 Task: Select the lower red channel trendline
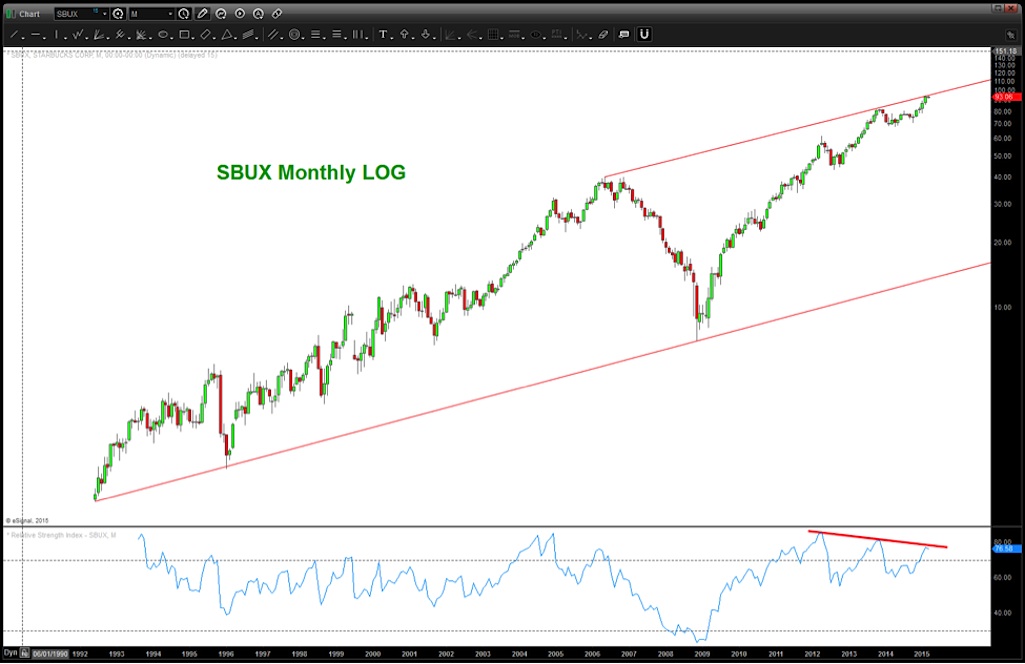point(543,382)
